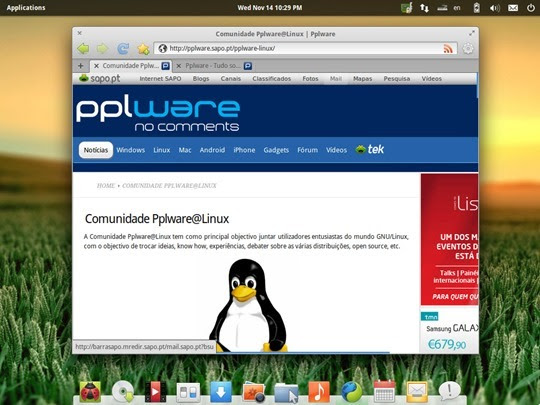Open Mapas in the SAPO bar
This screenshot has width=540, height=405.
pos(363,79)
